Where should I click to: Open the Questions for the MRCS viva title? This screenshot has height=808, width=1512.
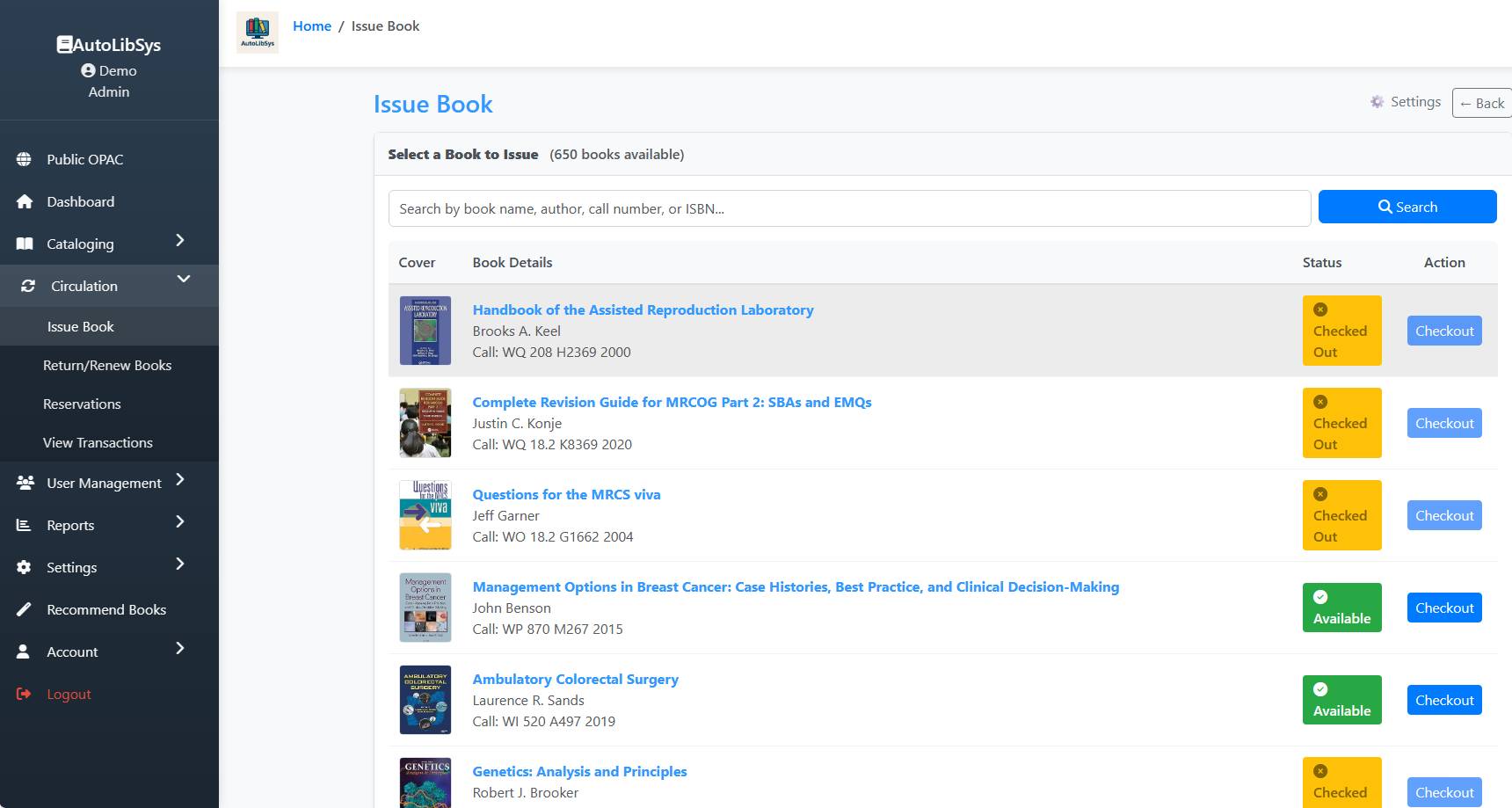tap(566, 494)
